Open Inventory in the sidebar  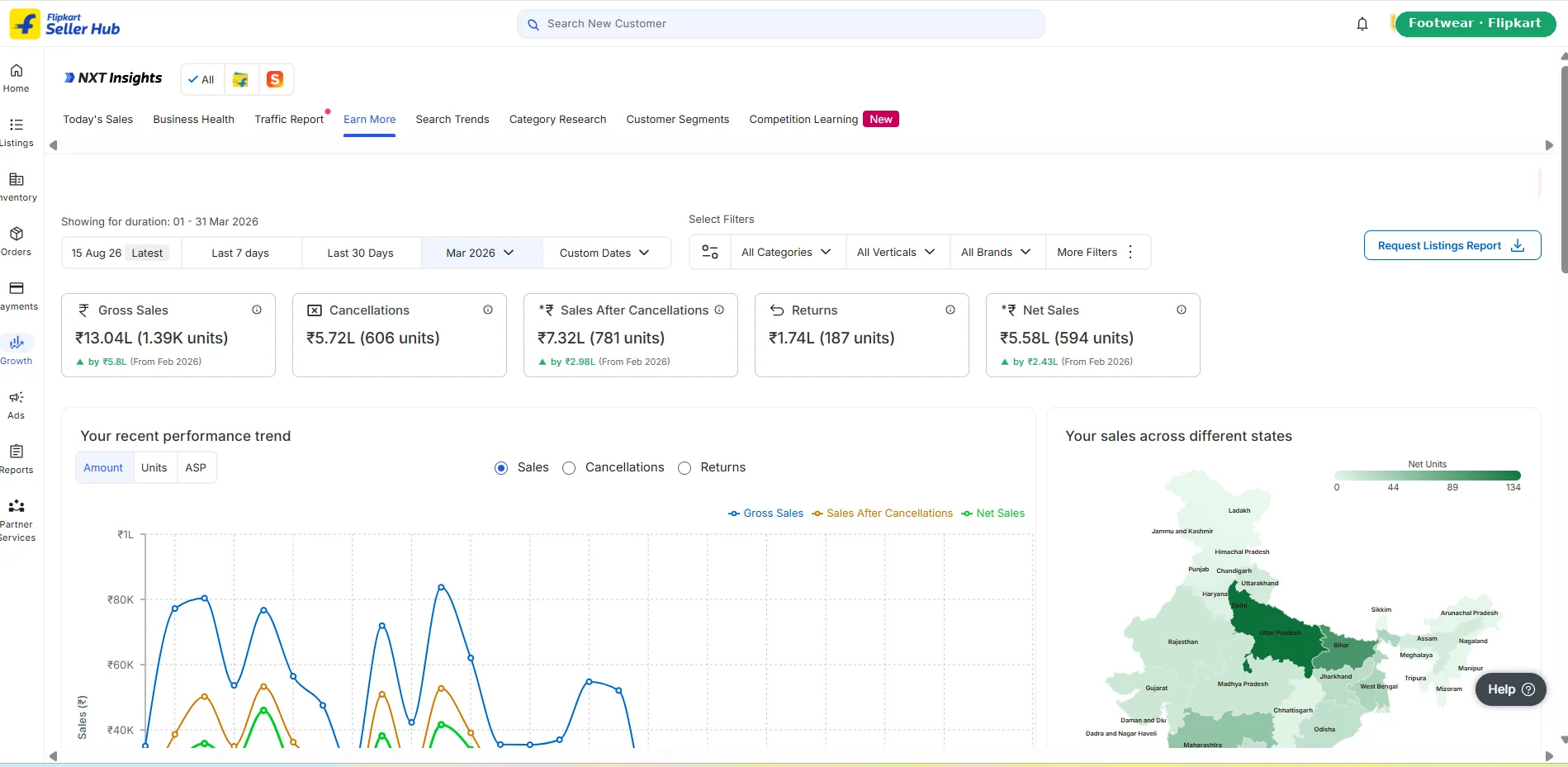(17, 187)
